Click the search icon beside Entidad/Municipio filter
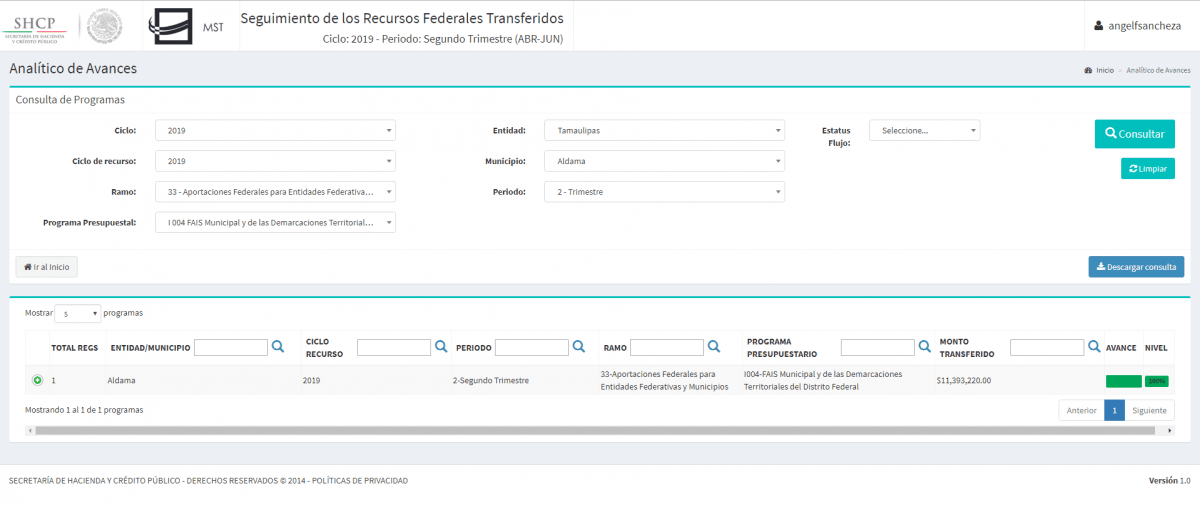Image resolution: width=1200 pixels, height=511 pixels. point(278,347)
